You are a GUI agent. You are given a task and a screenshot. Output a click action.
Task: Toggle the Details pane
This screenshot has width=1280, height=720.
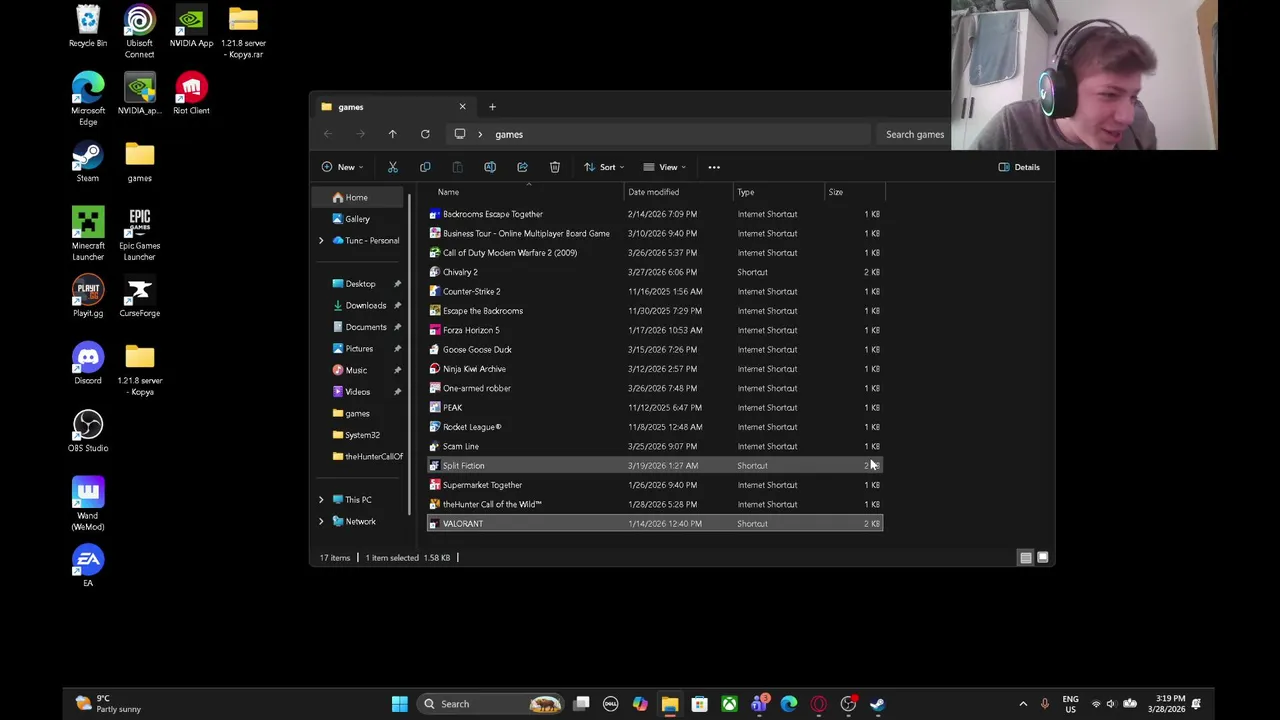coord(1019,167)
